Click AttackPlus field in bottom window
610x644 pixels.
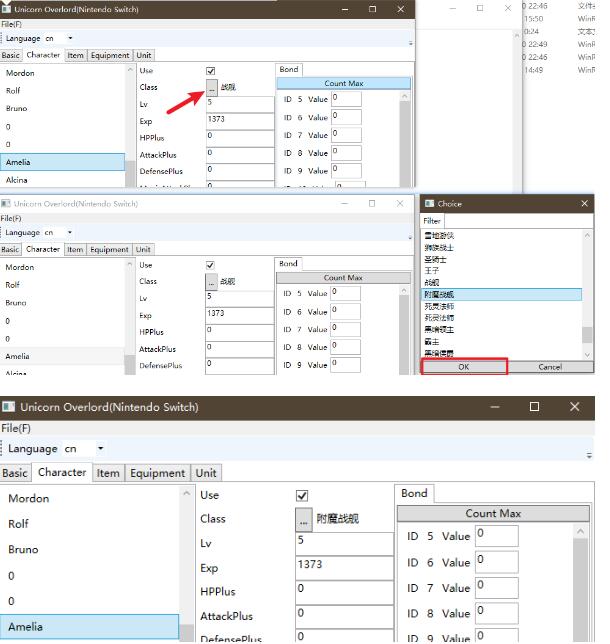point(345,616)
